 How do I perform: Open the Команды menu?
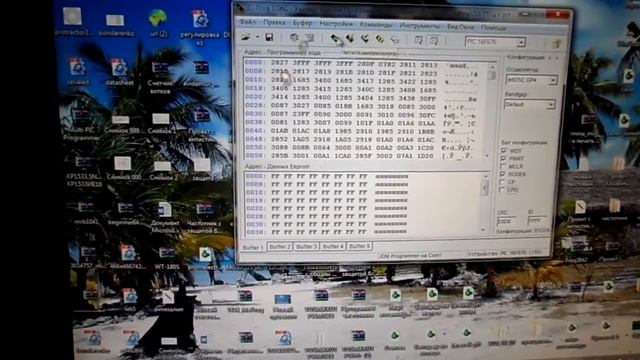coord(376,25)
